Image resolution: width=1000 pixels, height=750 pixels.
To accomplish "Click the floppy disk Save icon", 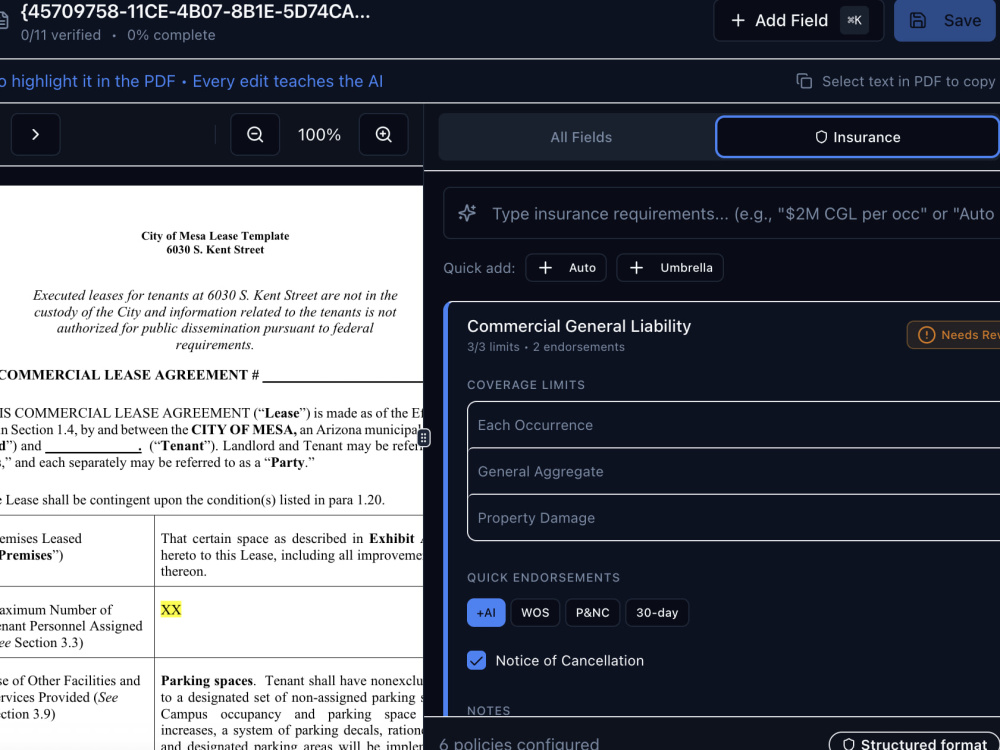I will [918, 20].
